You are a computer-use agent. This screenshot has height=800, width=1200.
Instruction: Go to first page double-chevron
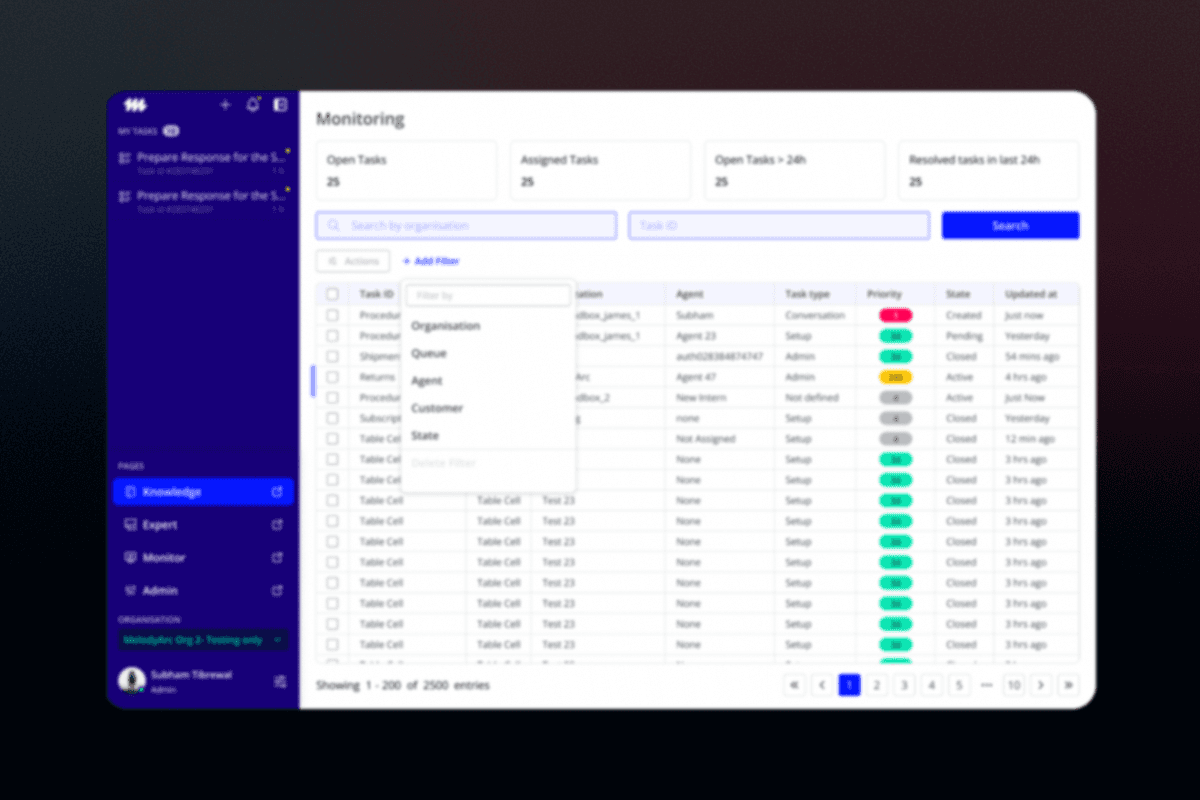click(x=794, y=685)
